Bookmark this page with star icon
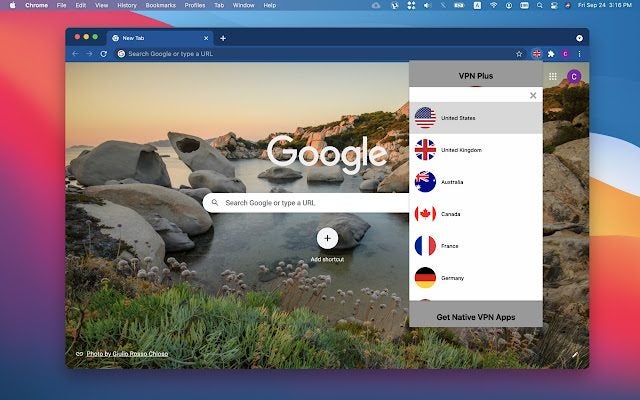This screenshot has height=400, width=640. click(519, 54)
